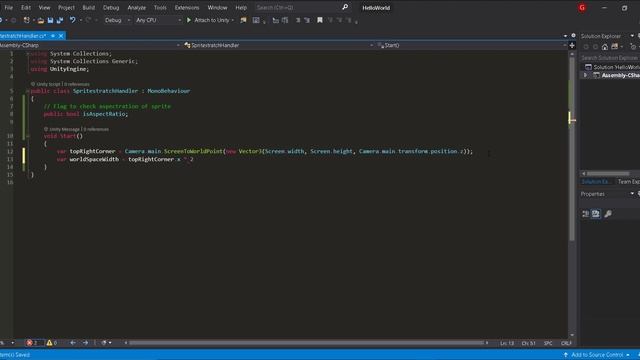Open the File menu

[8, 7]
